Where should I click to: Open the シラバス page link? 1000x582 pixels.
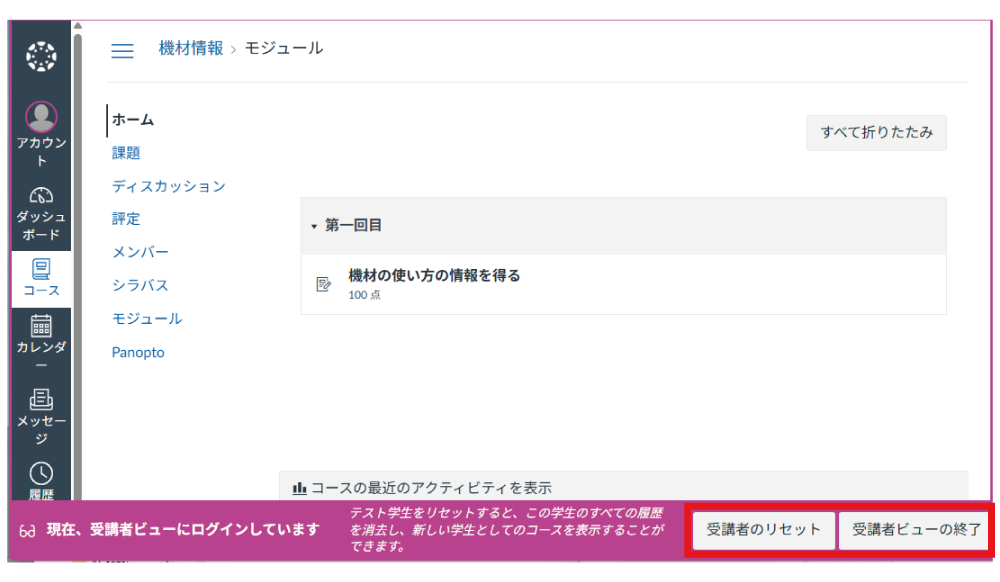click(140, 286)
